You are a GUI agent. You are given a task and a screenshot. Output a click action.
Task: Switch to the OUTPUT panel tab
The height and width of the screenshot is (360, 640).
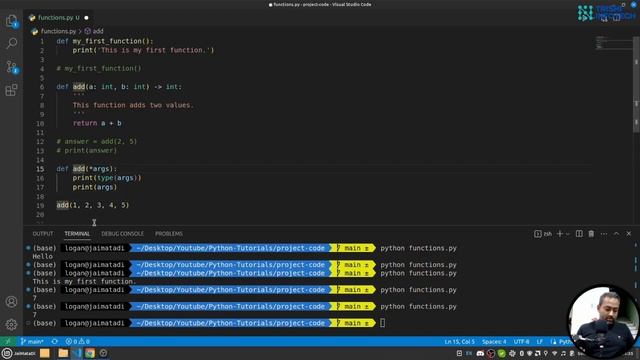[x=43, y=233]
